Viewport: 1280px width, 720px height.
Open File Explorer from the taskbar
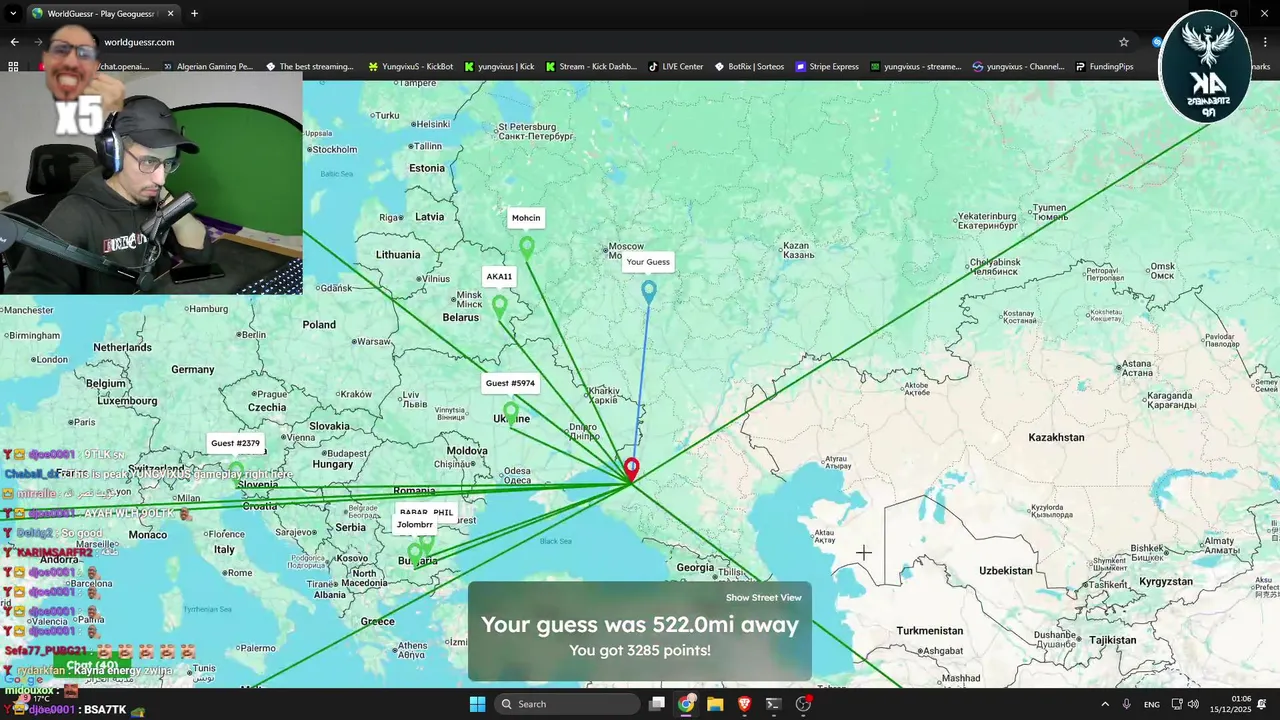click(715, 704)
